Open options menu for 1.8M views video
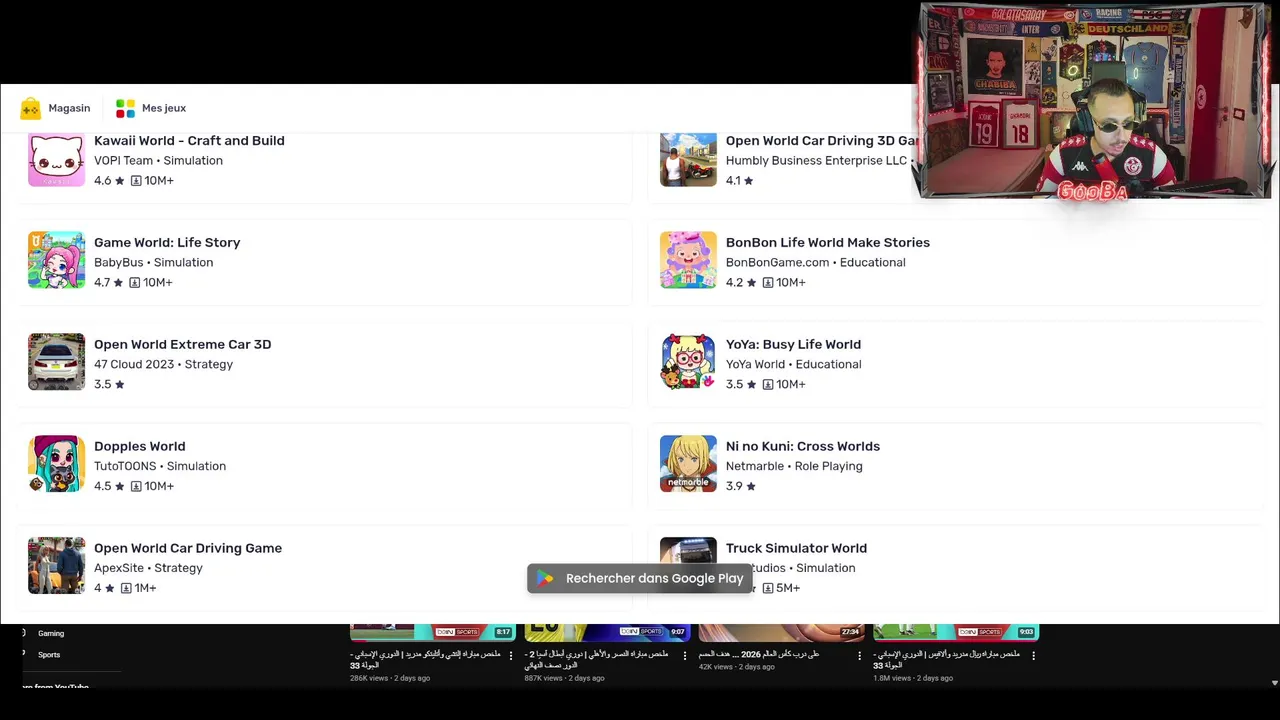 (x=1033, y=656)
